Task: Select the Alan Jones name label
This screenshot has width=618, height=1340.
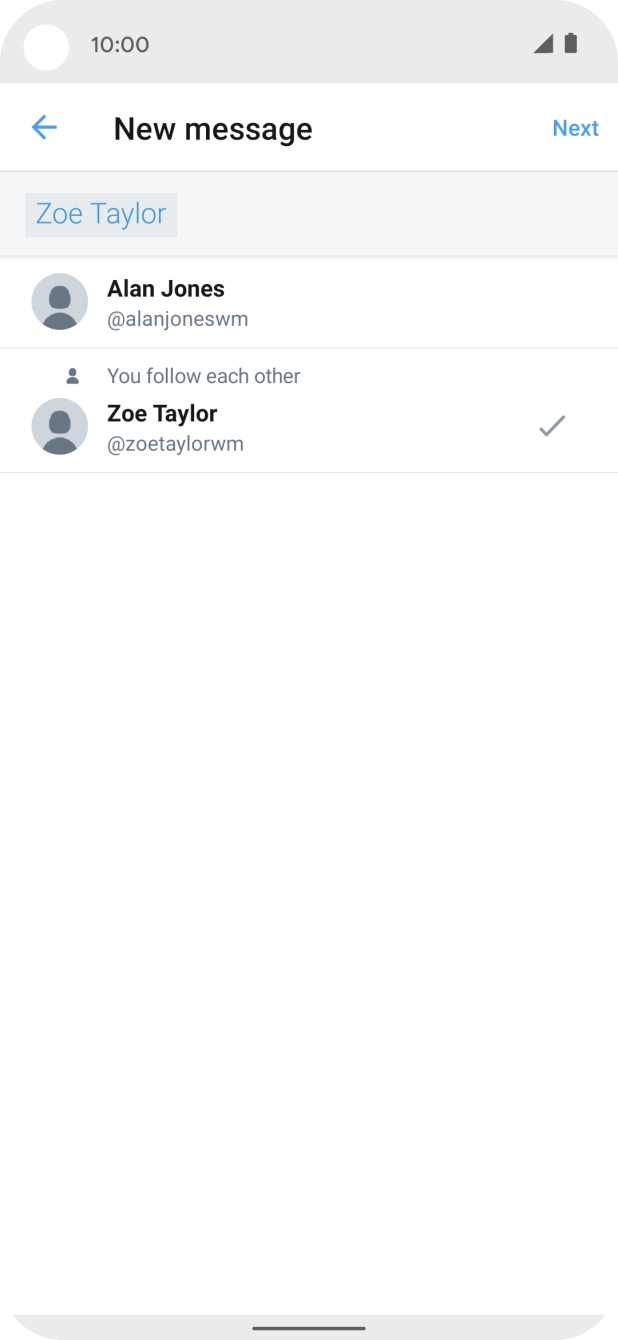Action: point(166,289)
